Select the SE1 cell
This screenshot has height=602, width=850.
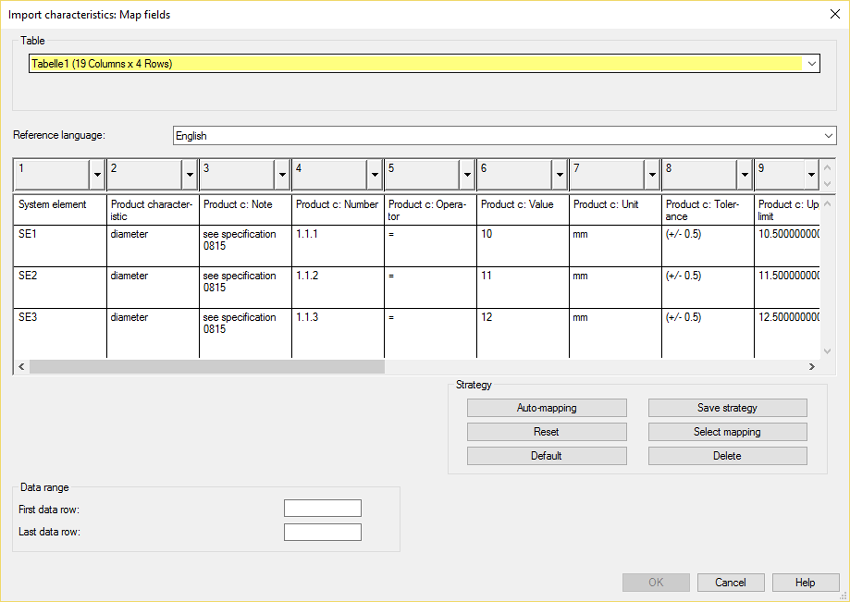pyautogui.click(x=60, y=245)
